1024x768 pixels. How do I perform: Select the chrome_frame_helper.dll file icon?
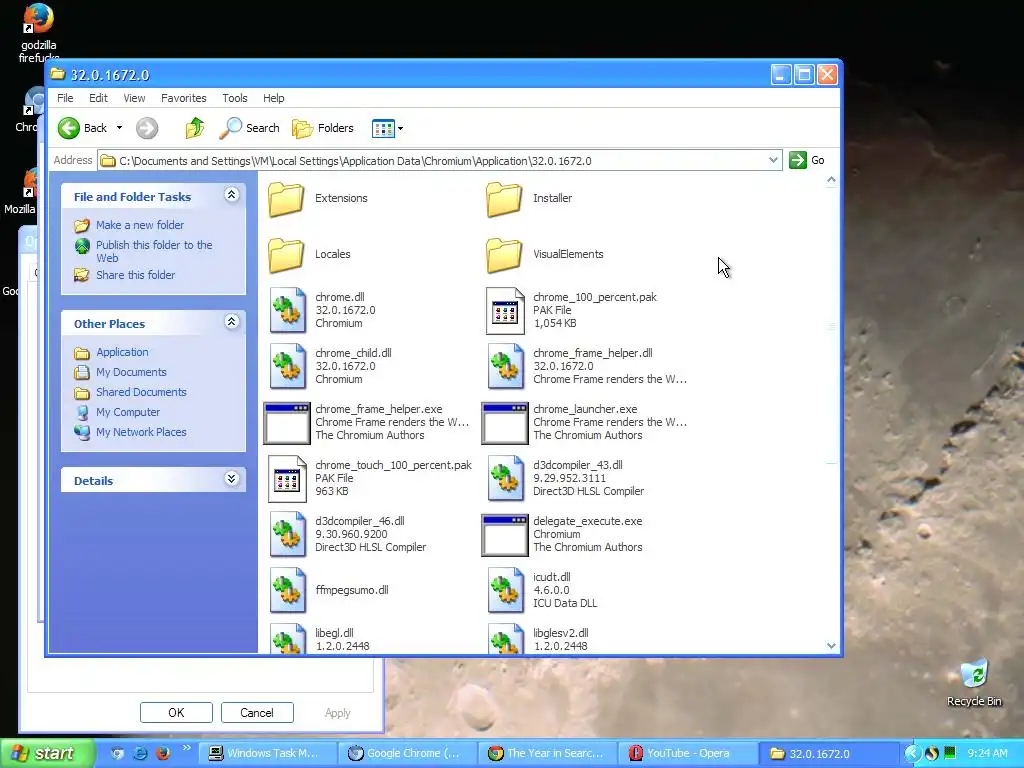[x=505, y=366]
